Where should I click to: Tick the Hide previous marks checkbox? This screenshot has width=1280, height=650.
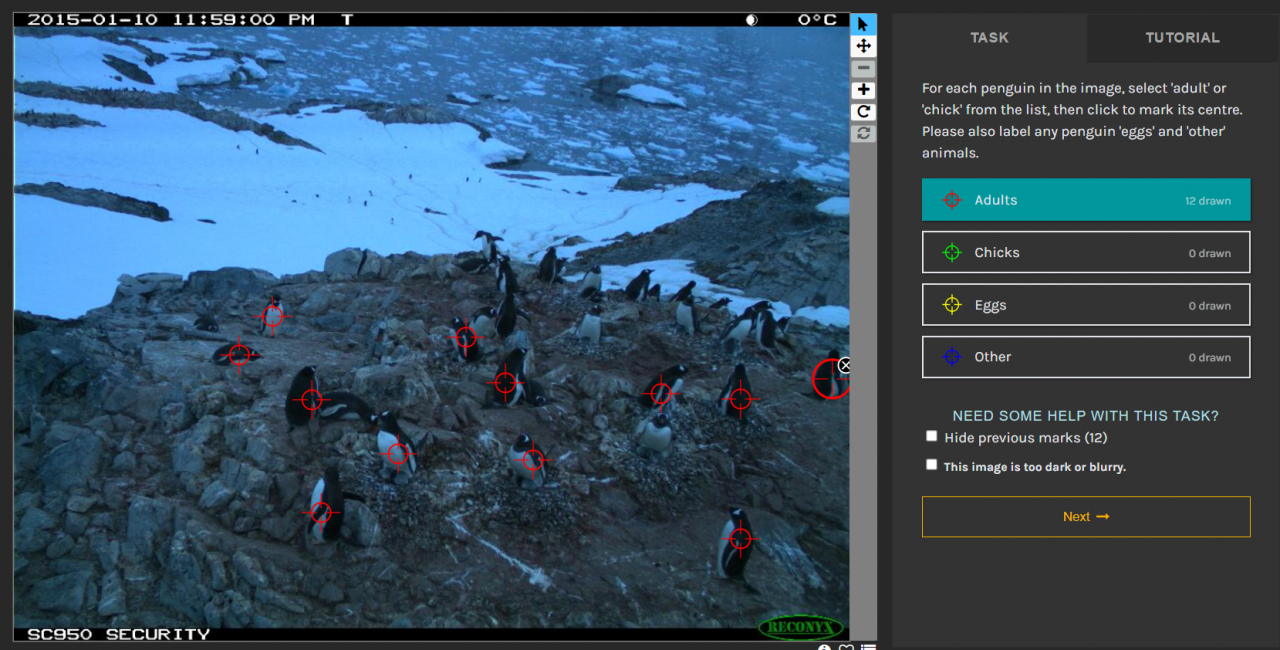click(x=932, y=436)
